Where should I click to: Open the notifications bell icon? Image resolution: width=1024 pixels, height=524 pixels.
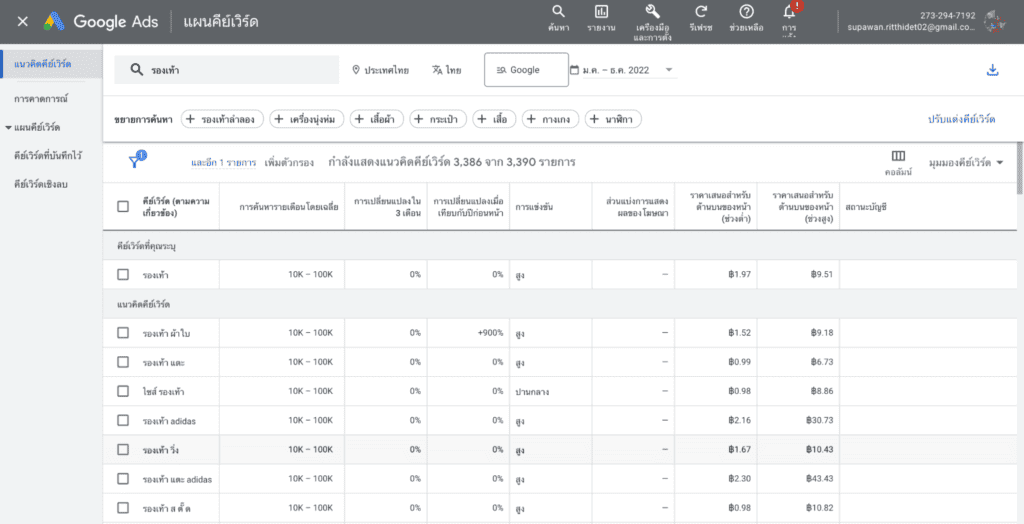(x=789, y=12)
